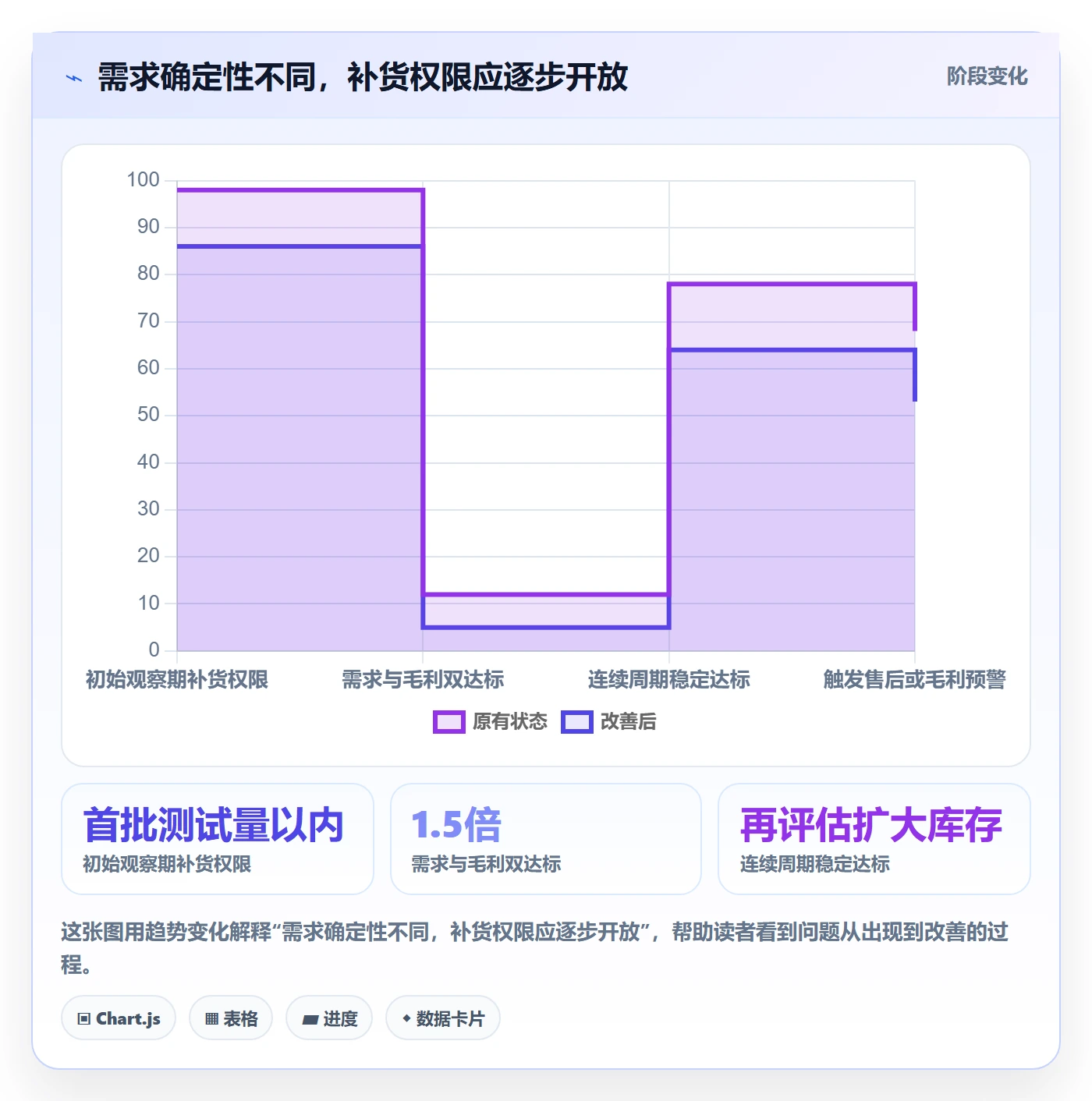
Task: Click the diamond icon in the 数据卡片 tag
Action: point(406,1018)
